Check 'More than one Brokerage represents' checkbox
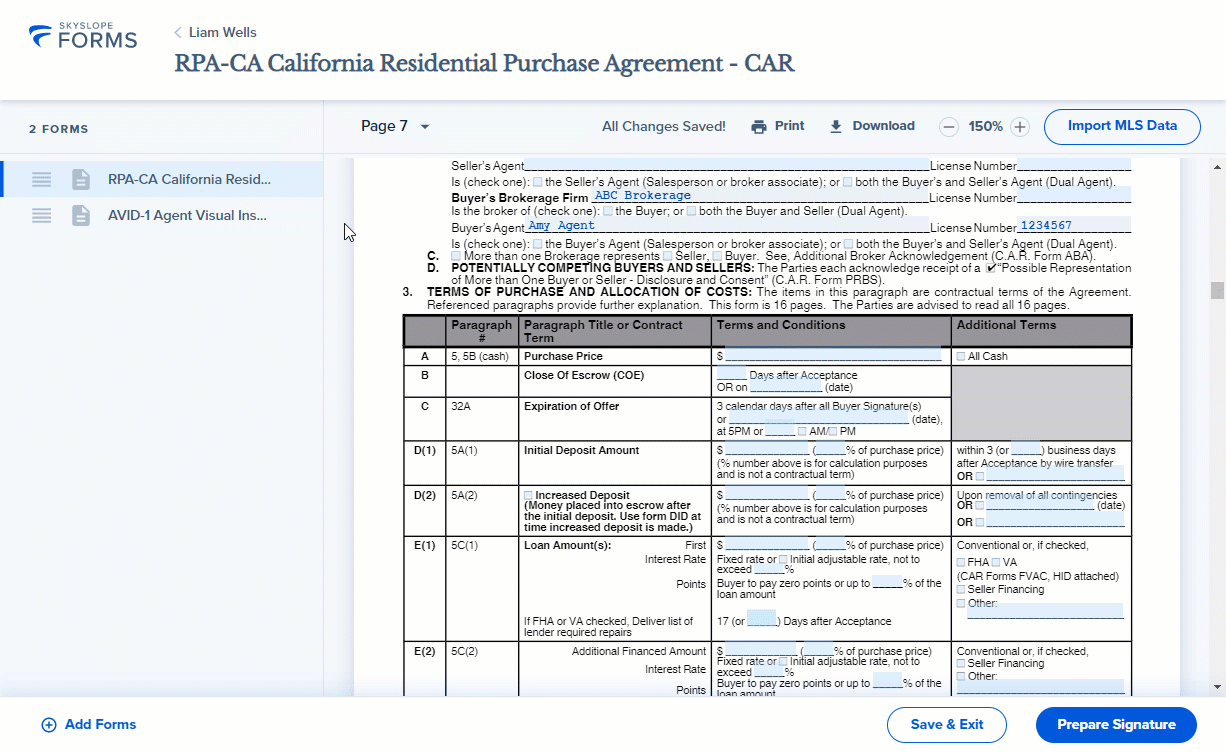Screen dimensions: 1226x754 click(456, 256)
